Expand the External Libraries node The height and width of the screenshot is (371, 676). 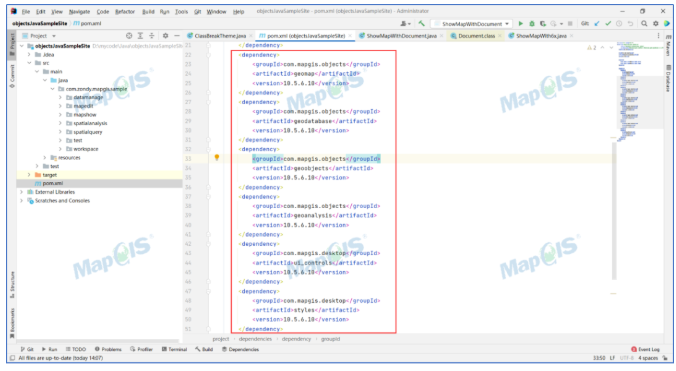click(22, 192)
